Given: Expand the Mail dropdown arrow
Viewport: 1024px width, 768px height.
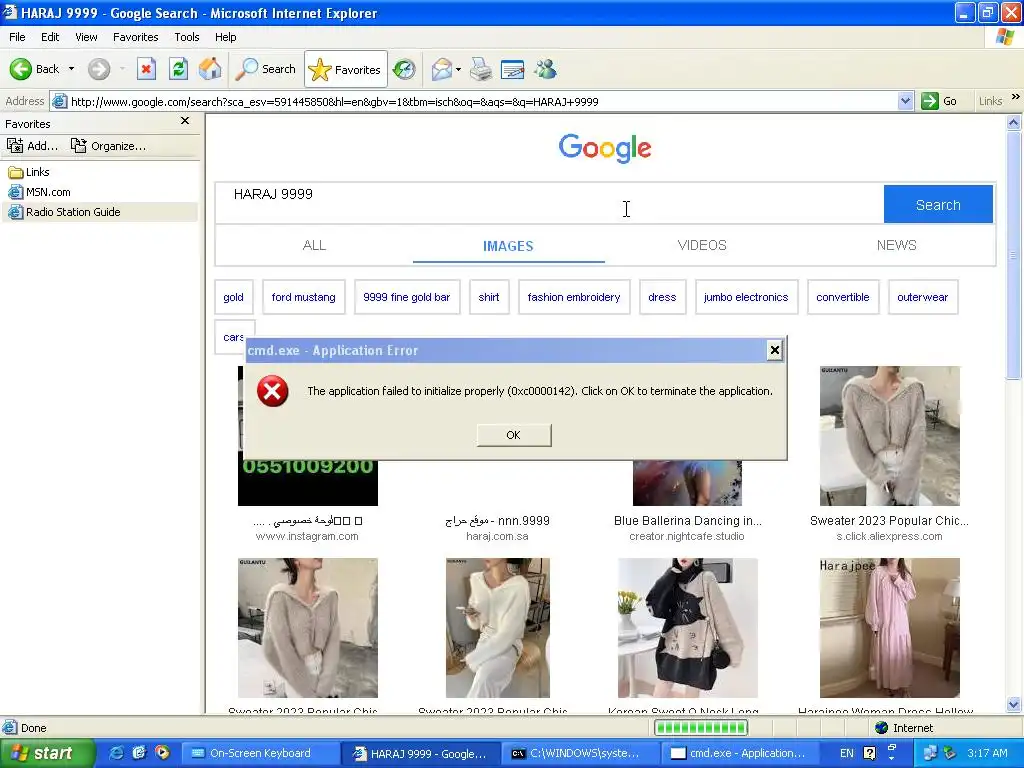Looking at the screenshot, I should [x=458, y=69].
